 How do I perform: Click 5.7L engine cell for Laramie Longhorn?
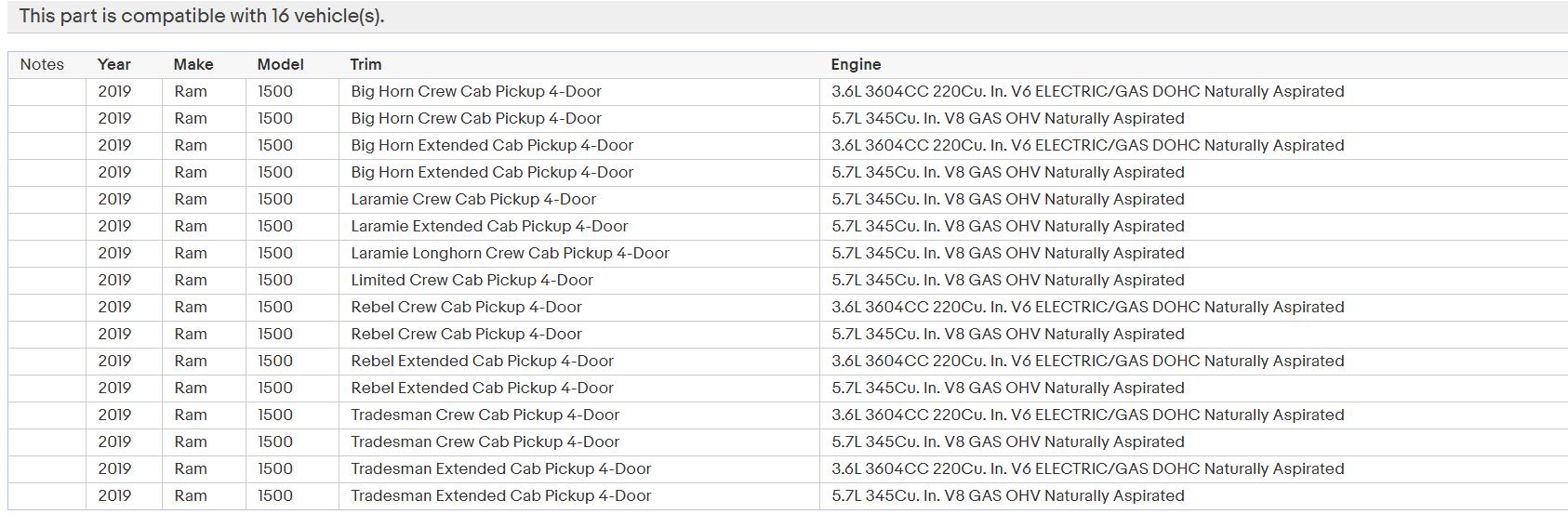pos(1007,253)
